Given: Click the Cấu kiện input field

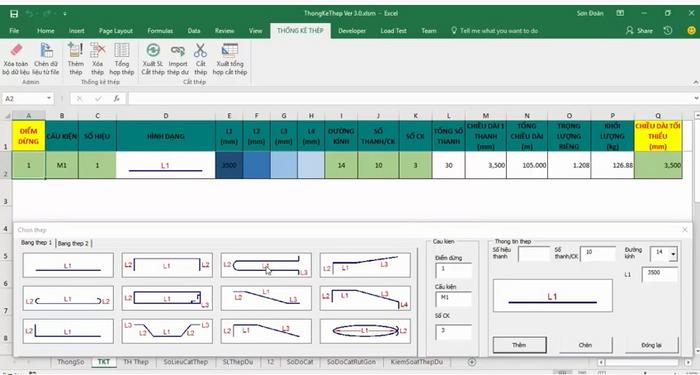Looking at the screenshot, I should coord(454,299).
